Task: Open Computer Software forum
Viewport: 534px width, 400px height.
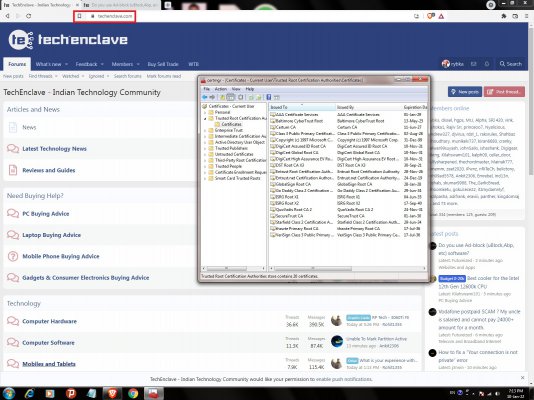Action: point(48,343)
